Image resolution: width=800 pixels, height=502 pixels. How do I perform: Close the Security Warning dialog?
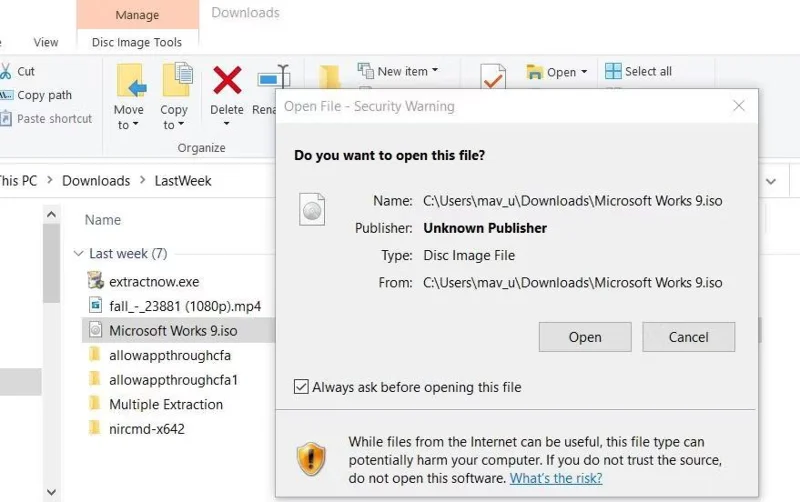click(x=738, y=106)
